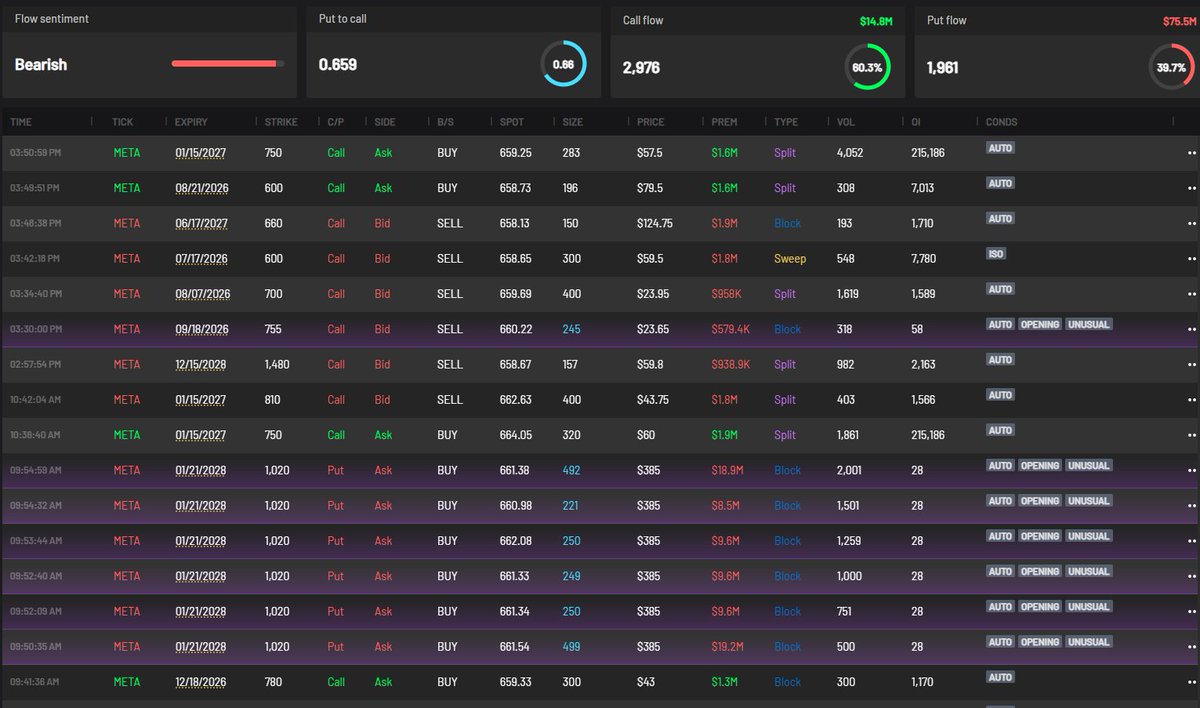Open row menu dots for 10:38:40 AM trade
1200x708 pixels.
[x=1191, y=435]
